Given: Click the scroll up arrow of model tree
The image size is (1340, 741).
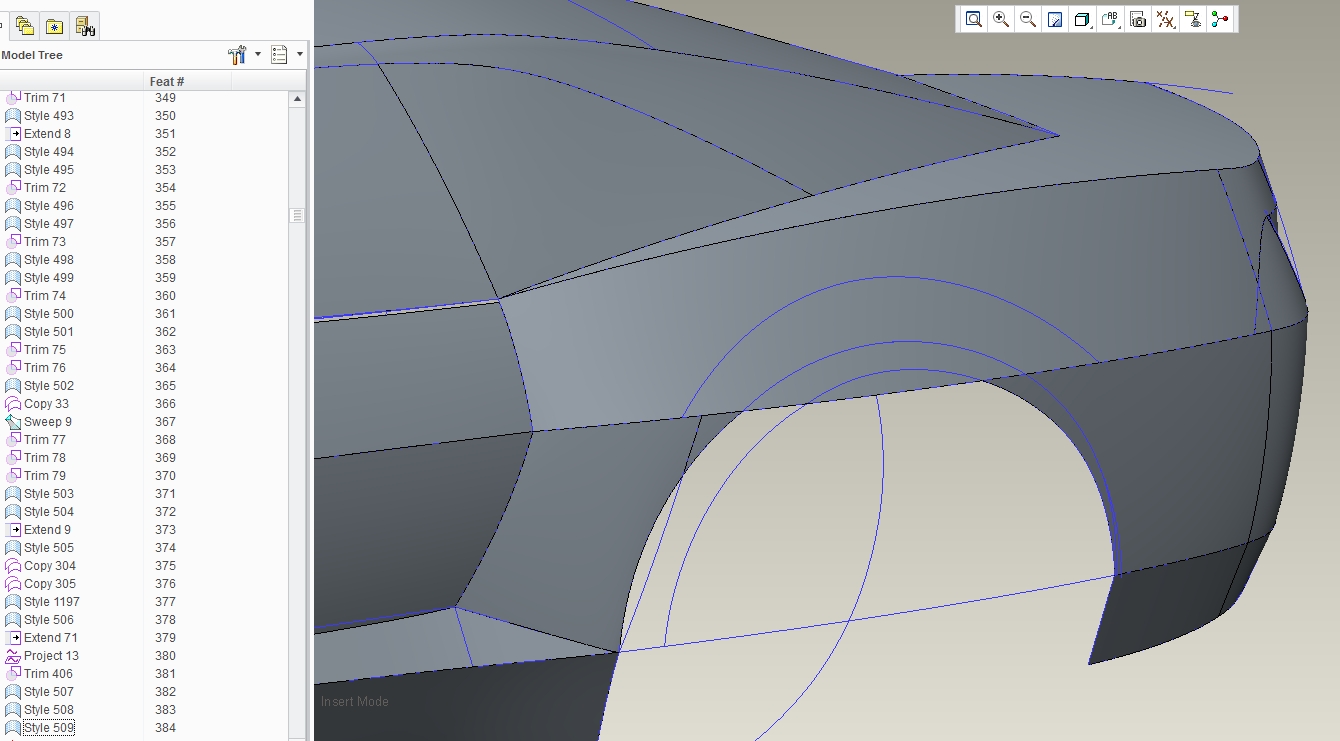Looking at the screenshot, I should (x=297, y=100).
